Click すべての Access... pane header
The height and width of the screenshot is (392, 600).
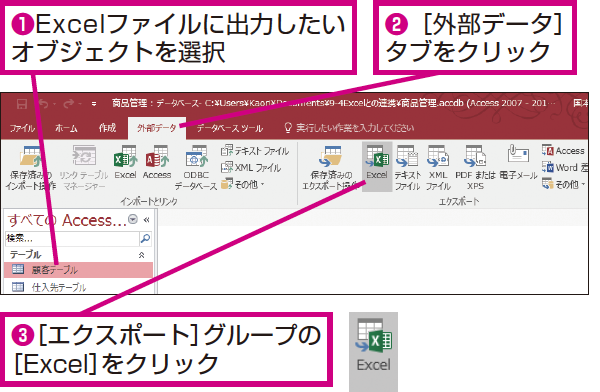coord(67,220)
